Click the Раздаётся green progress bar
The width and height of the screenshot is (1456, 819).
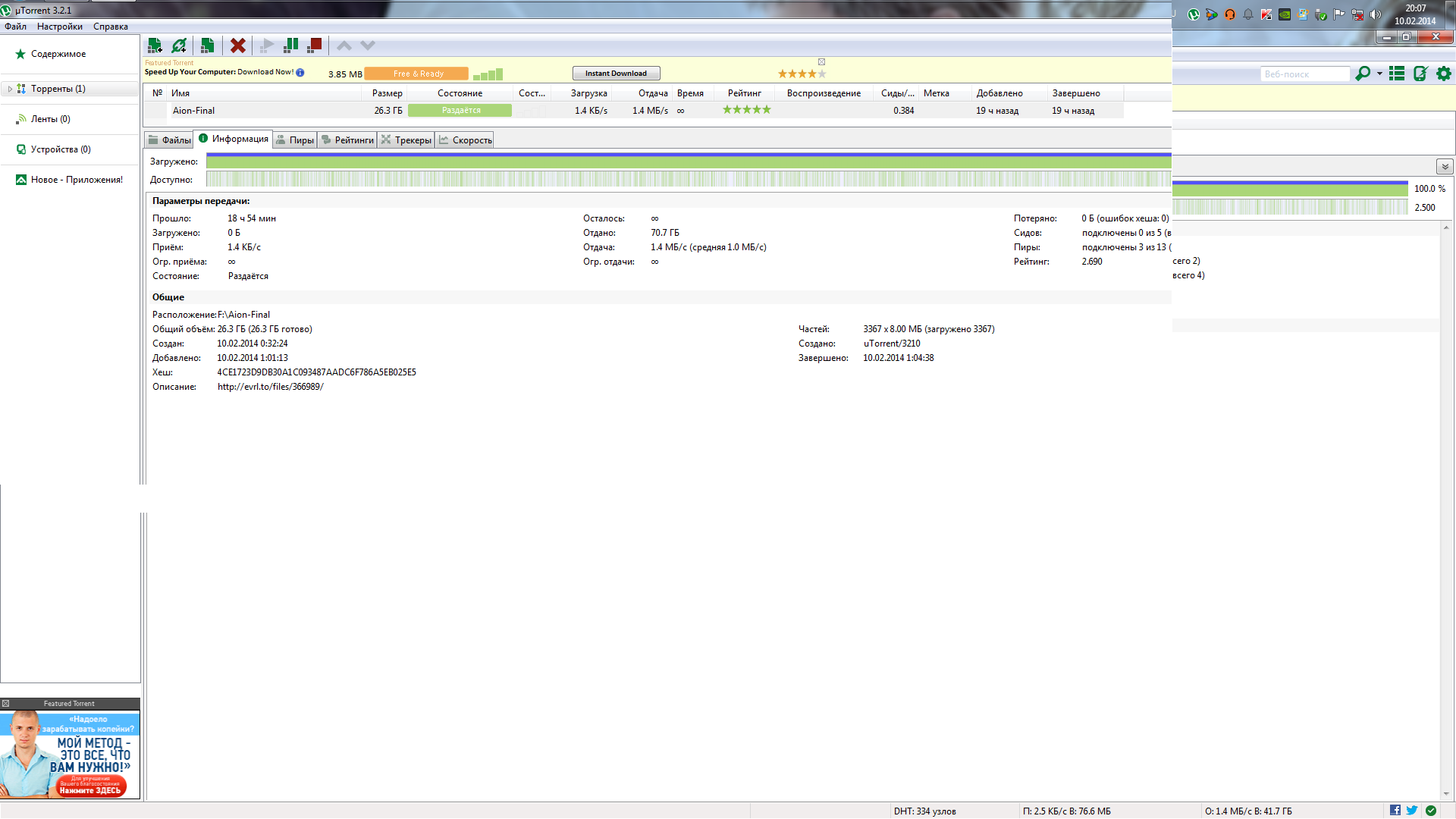pyautogui.click(x=460, y=111)
